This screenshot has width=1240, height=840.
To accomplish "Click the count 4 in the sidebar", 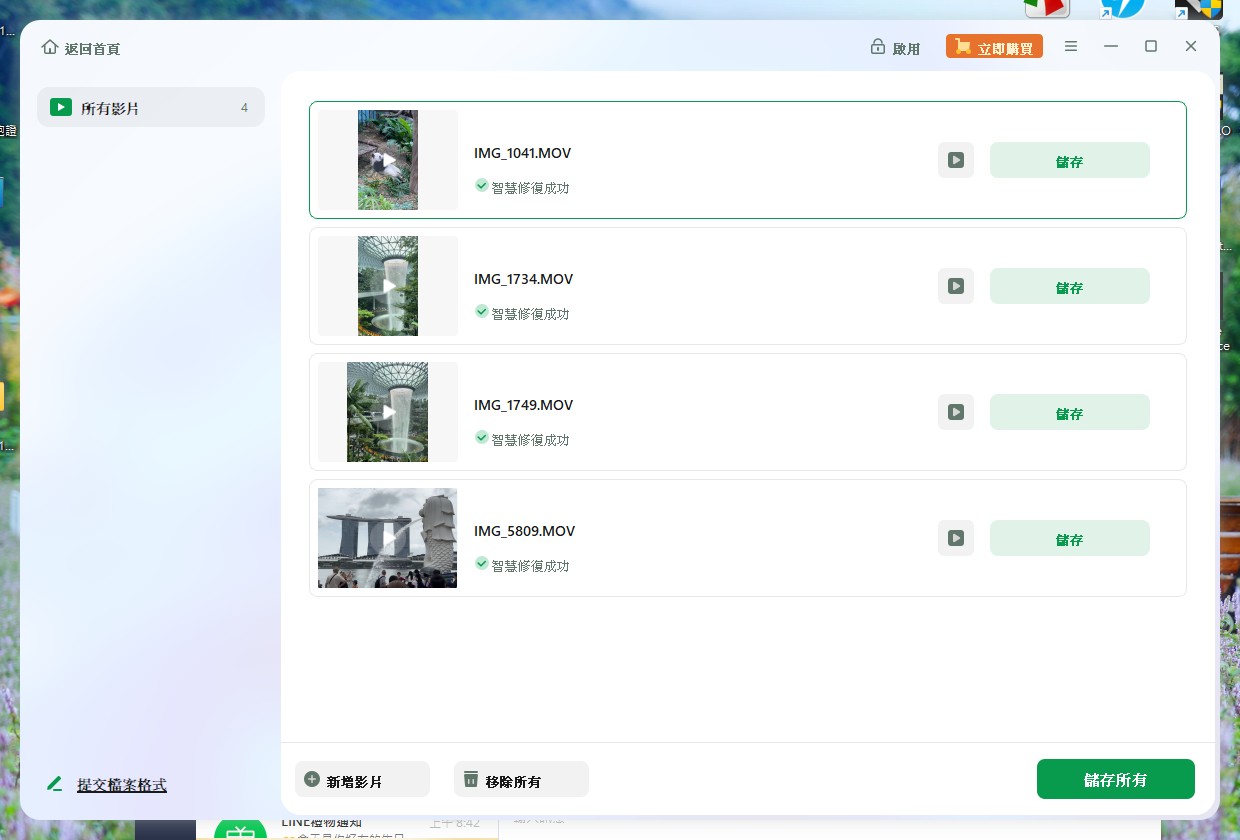I will coord(244,107).
